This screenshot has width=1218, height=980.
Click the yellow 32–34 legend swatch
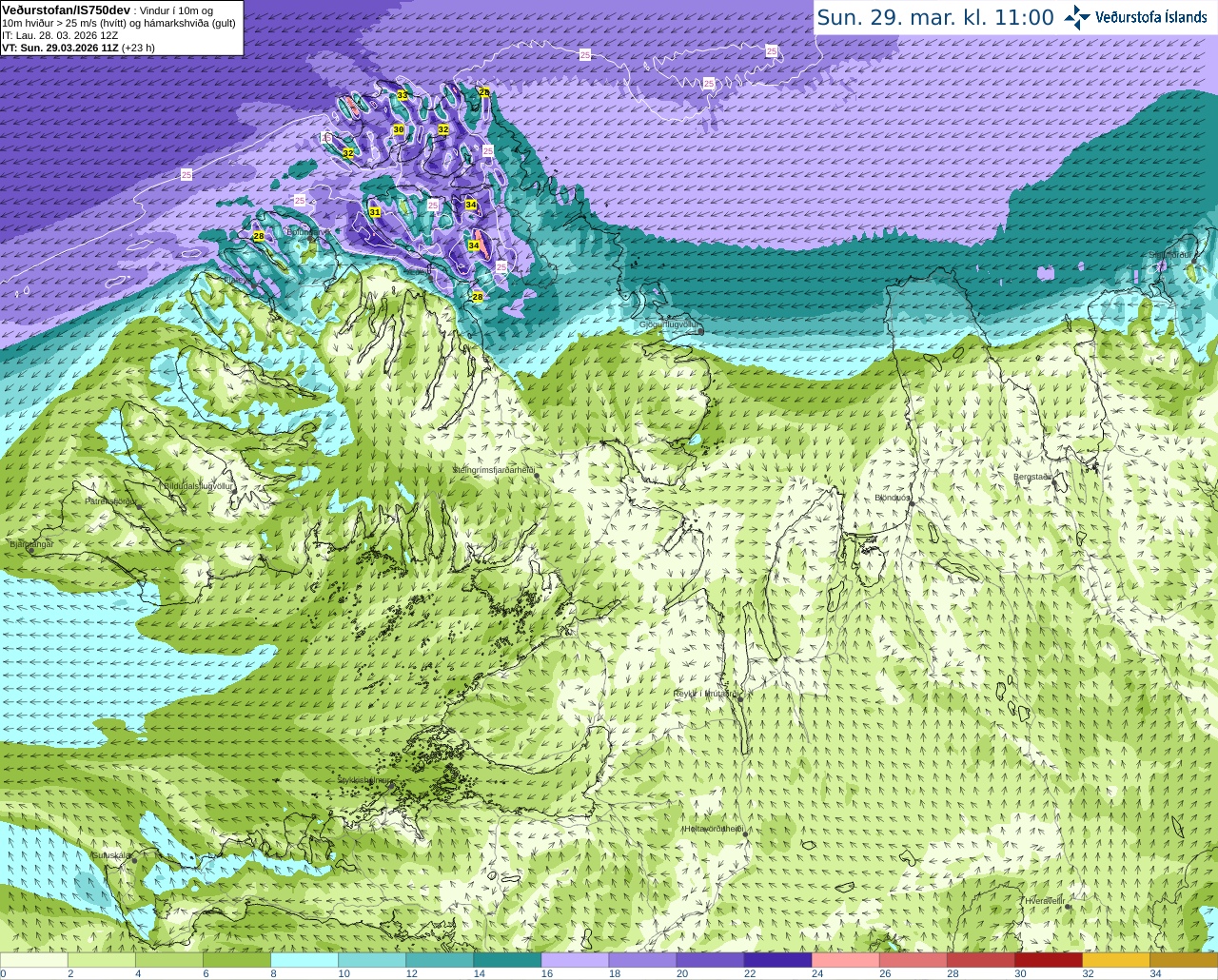point(1115,960)
